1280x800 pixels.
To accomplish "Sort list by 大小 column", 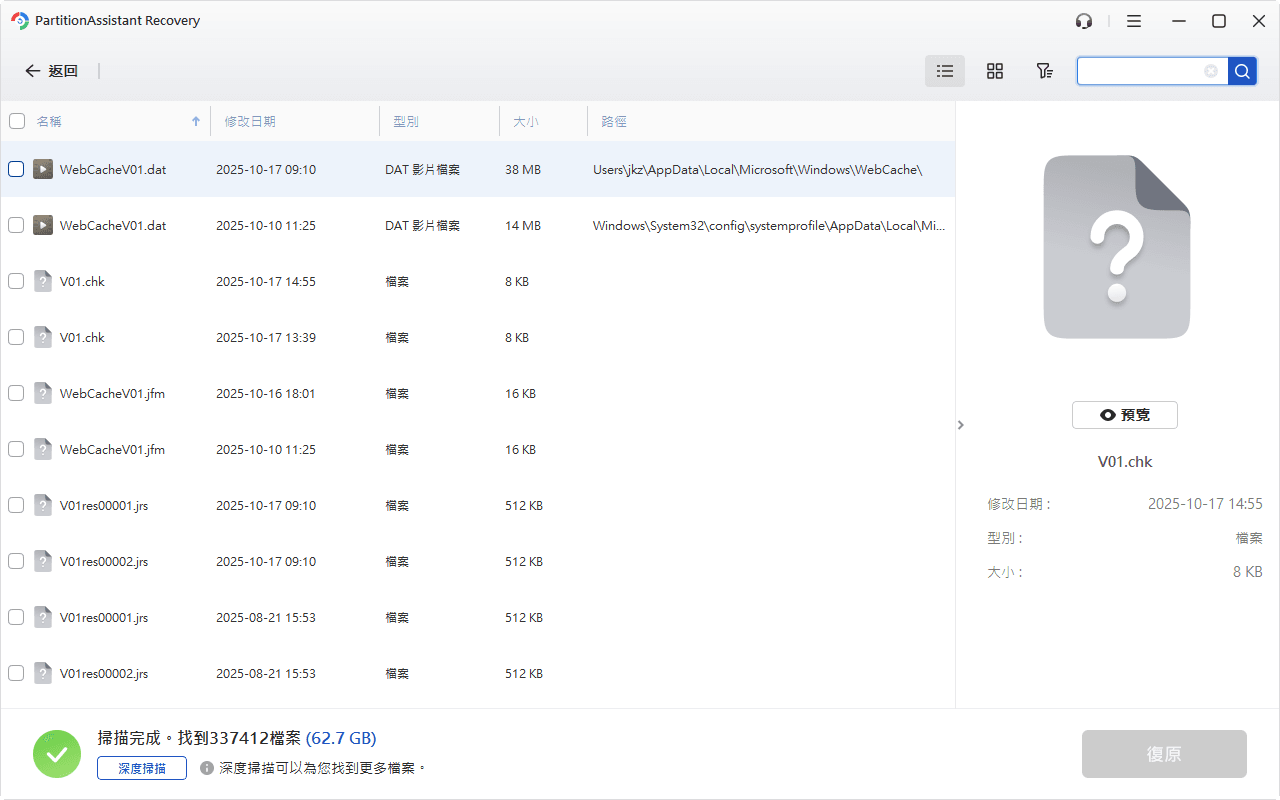I will pos(526,121).
